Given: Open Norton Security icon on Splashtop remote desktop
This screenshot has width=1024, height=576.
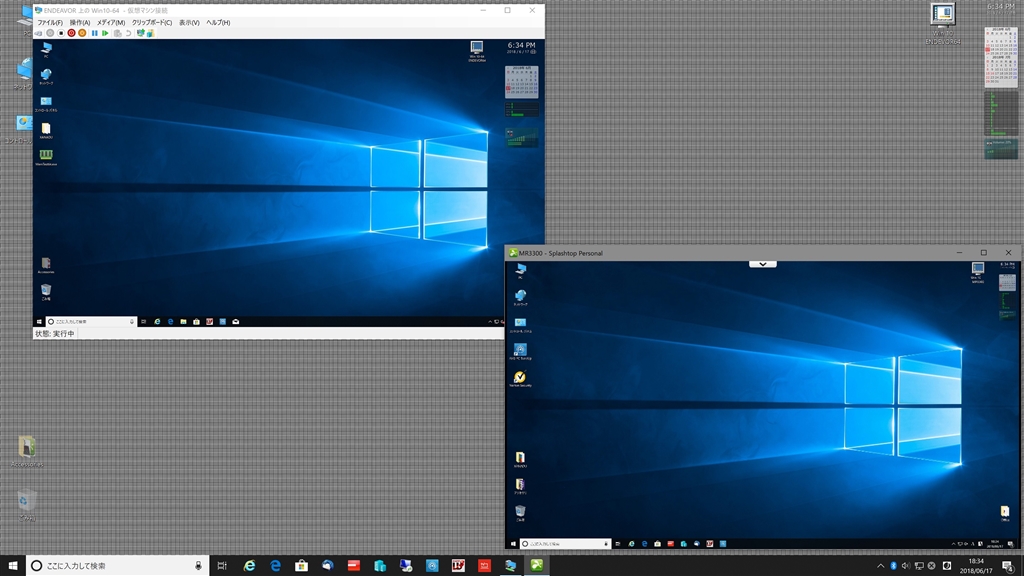Looking at the screenshot, I should coord(520,378).
